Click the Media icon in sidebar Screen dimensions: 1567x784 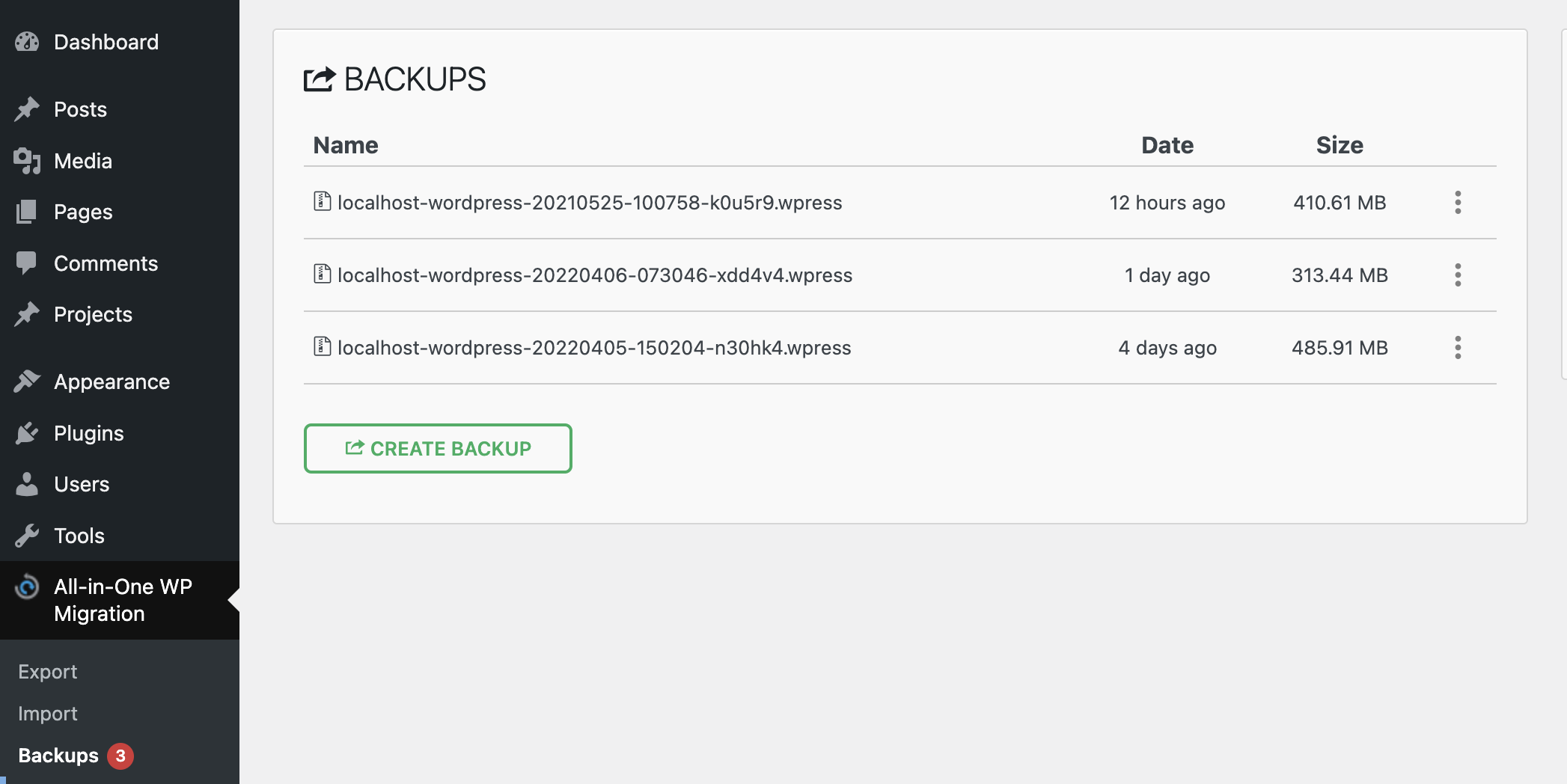click(27, 161)
